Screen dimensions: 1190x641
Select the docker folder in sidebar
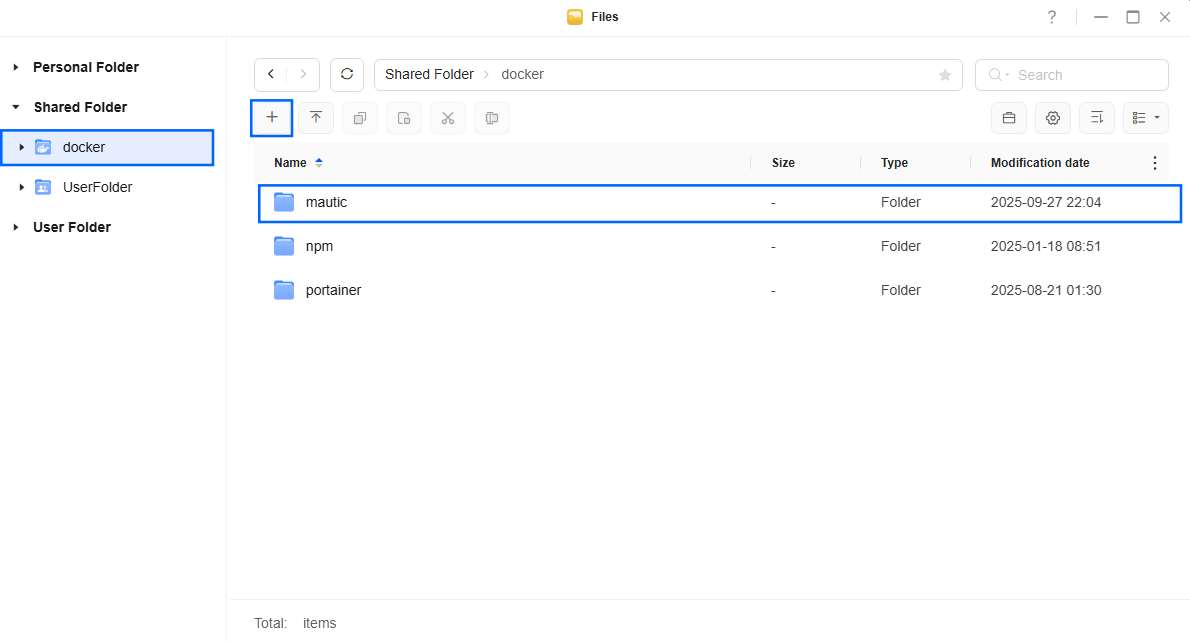[x=84, y=147]
